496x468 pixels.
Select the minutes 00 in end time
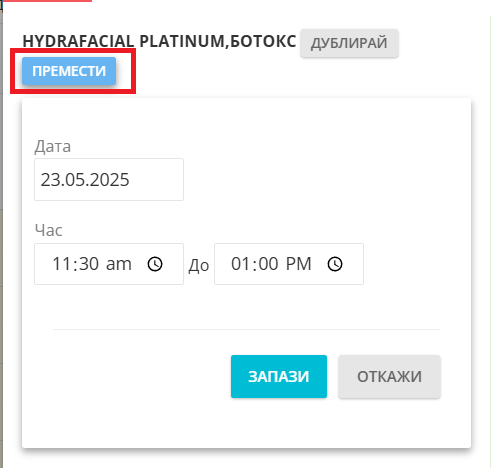(268, 264)
